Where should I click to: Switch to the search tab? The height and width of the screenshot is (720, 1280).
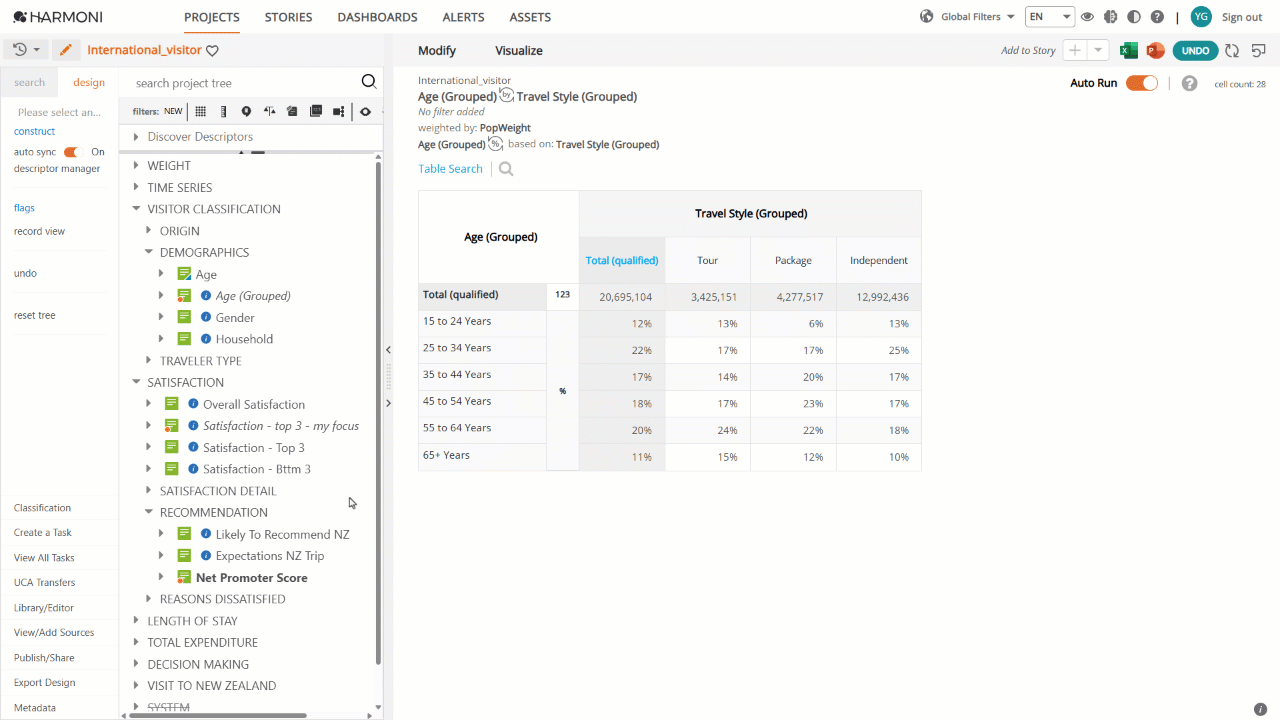[x=30, y=83]
